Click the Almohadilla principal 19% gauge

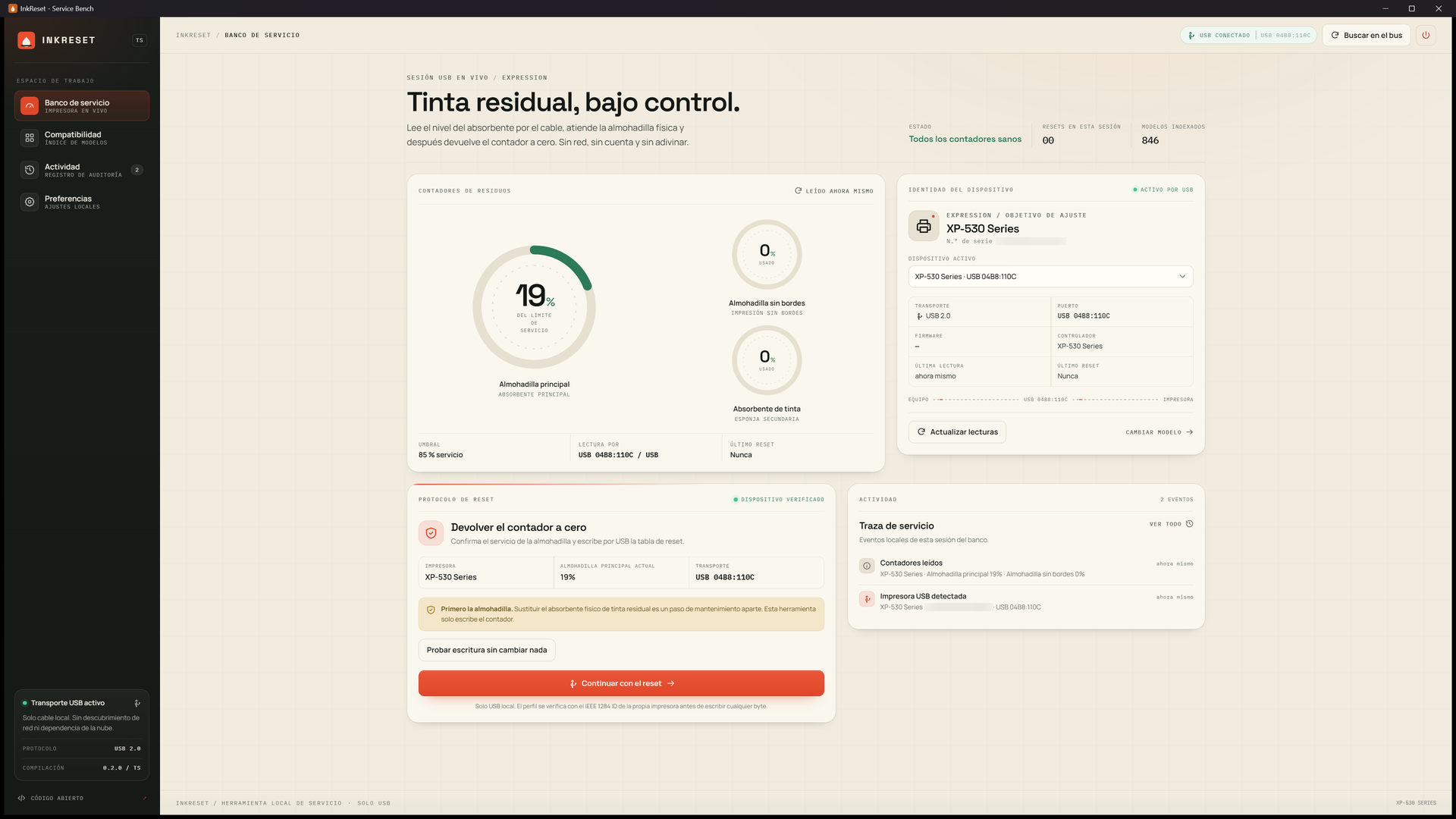click(x=534, y=307)
